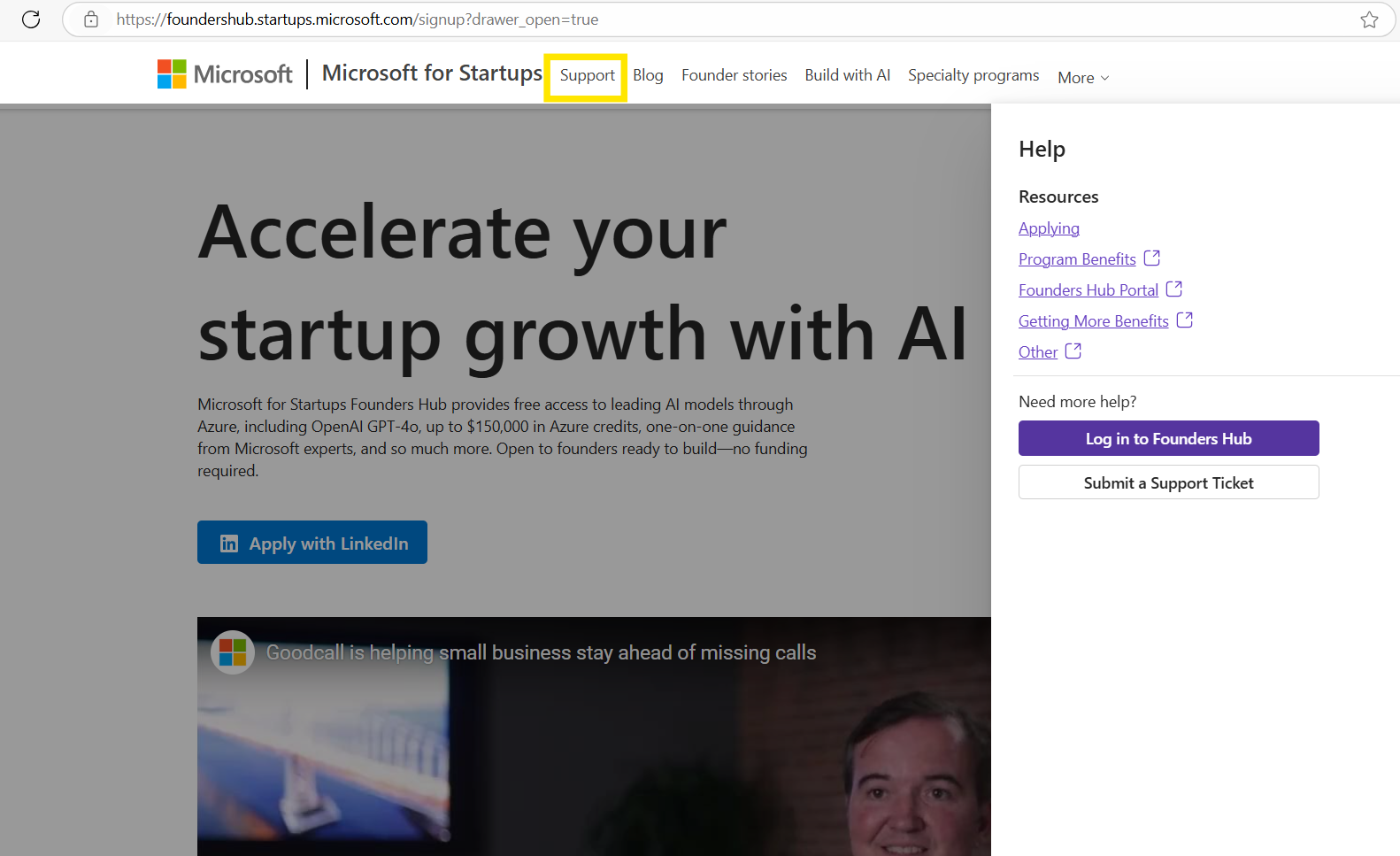Click the external icon next to Getting More Benefits

1184,320
